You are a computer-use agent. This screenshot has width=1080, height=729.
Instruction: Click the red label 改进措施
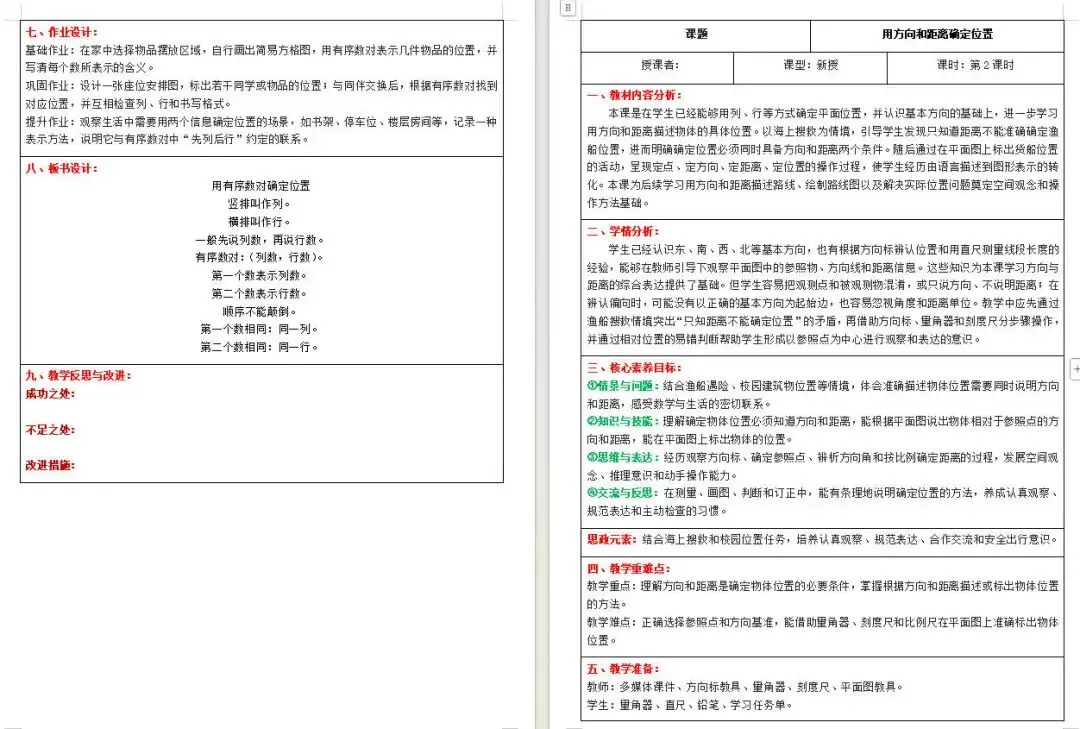point(50,465)
